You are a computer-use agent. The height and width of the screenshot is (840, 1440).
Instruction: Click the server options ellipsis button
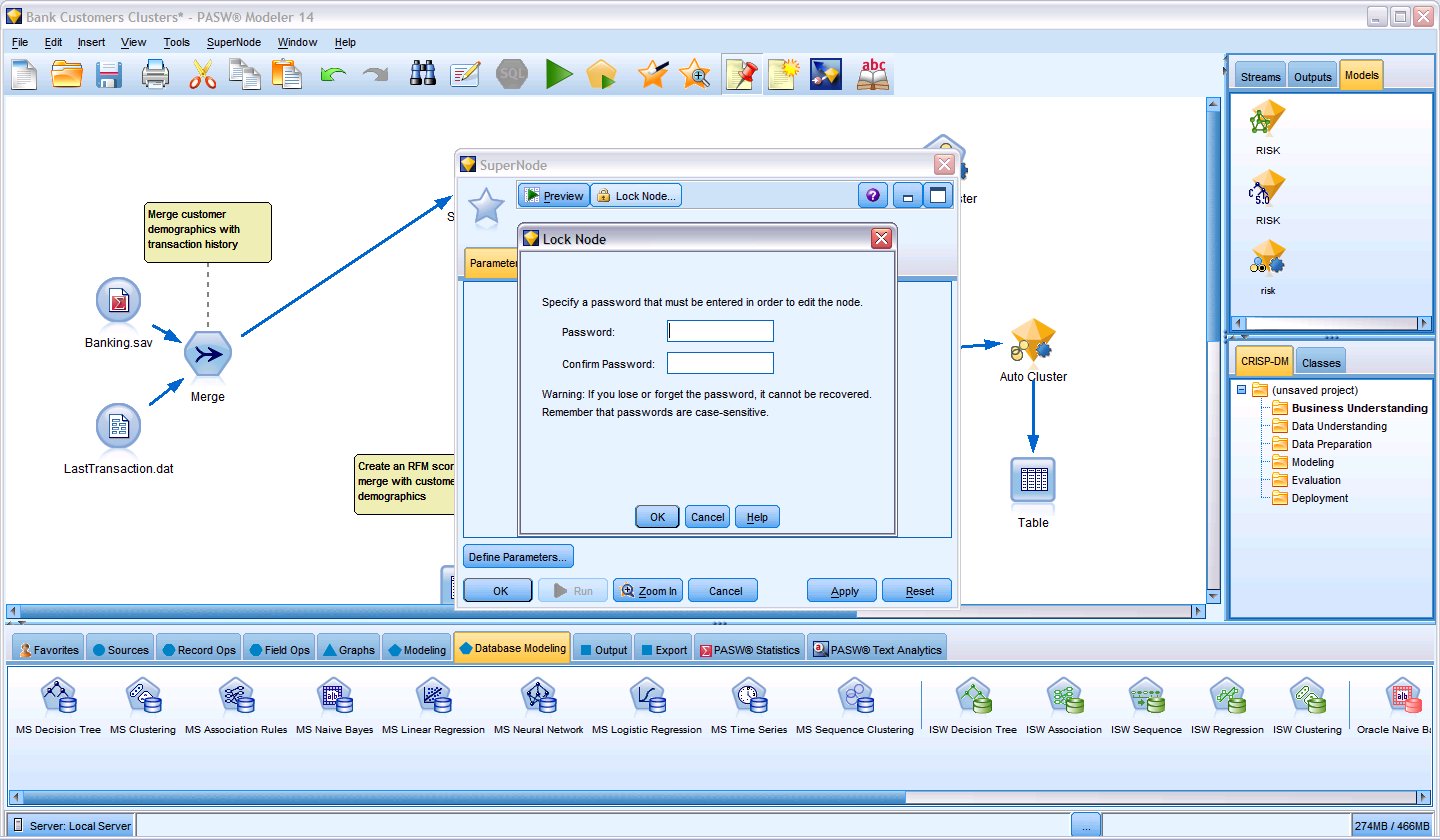click(x=1086, y=827)
